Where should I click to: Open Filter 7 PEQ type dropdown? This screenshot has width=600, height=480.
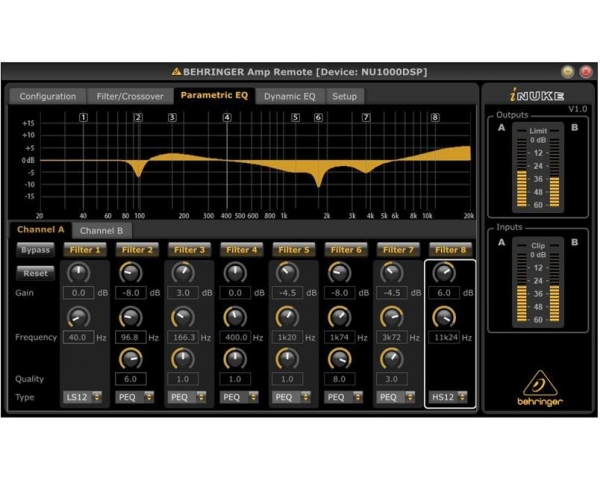pyautogui.click(x=396, y=397)
